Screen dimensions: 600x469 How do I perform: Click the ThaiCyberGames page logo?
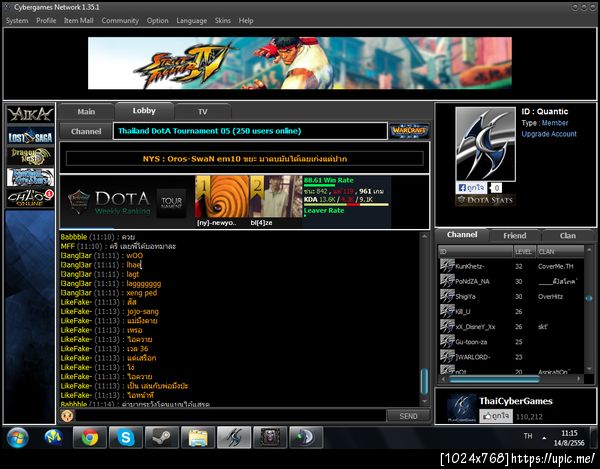(x=461, y=408)
